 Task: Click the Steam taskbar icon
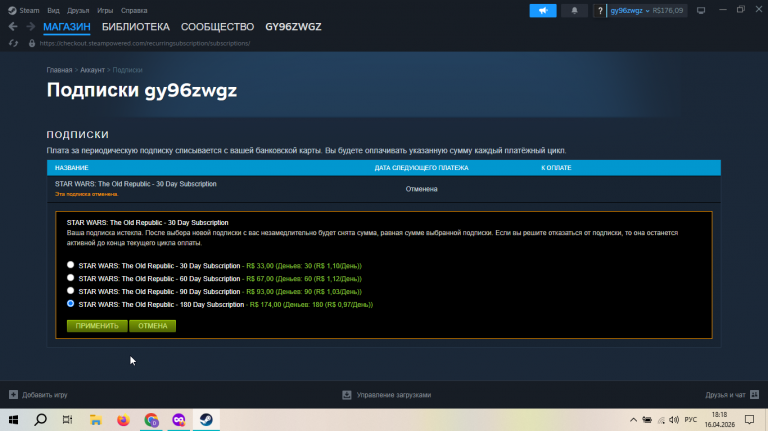(206, 420)
